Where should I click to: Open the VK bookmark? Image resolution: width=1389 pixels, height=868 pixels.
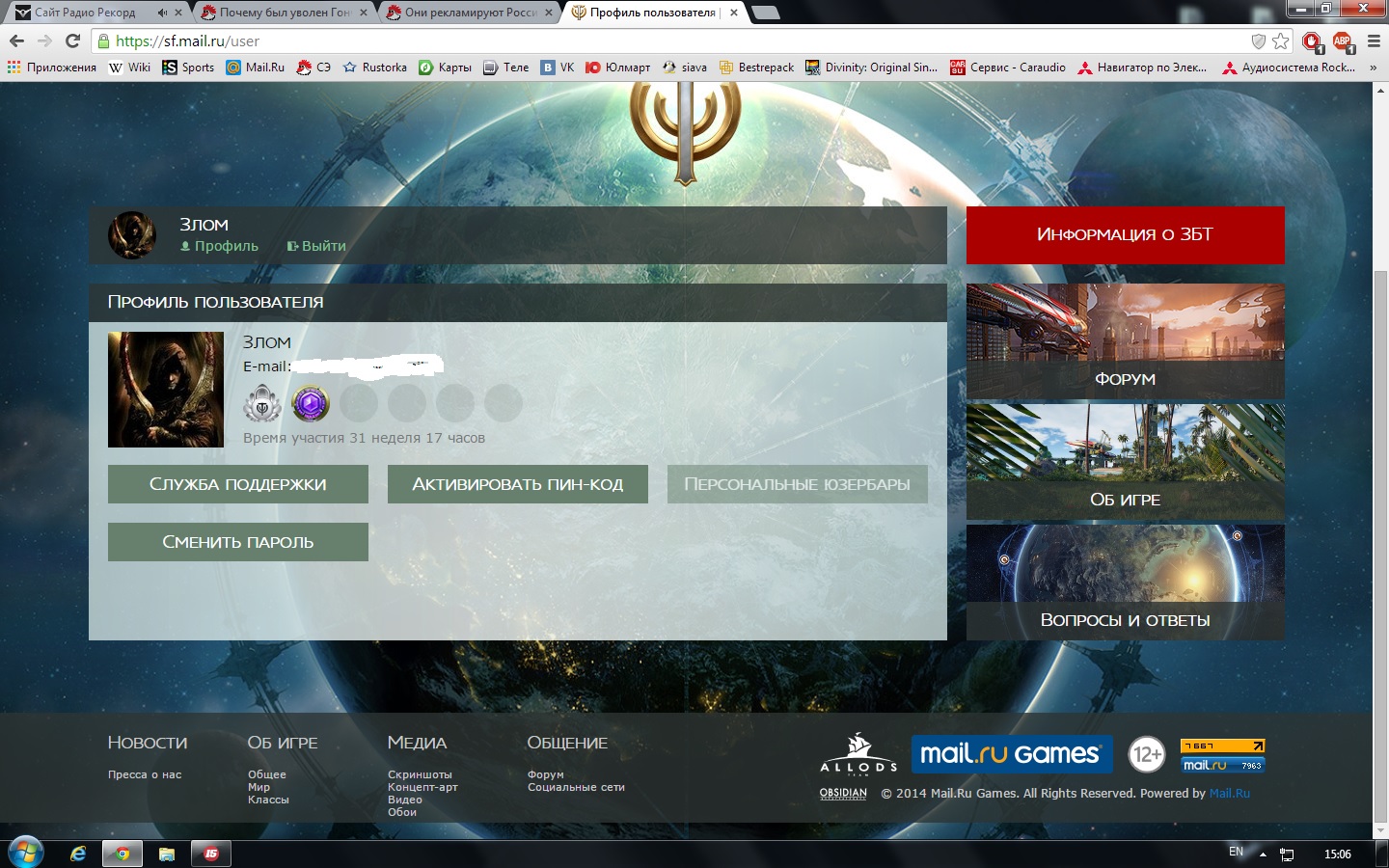coord(558,68)
